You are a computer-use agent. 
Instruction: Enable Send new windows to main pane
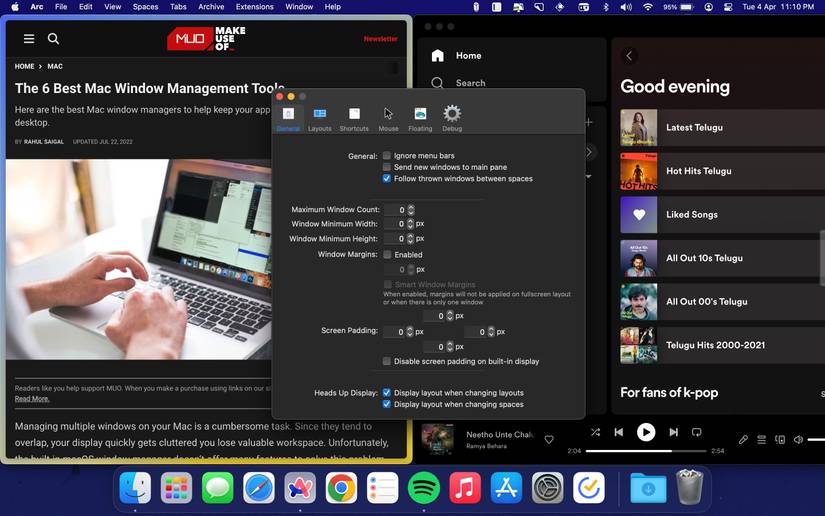387,167
